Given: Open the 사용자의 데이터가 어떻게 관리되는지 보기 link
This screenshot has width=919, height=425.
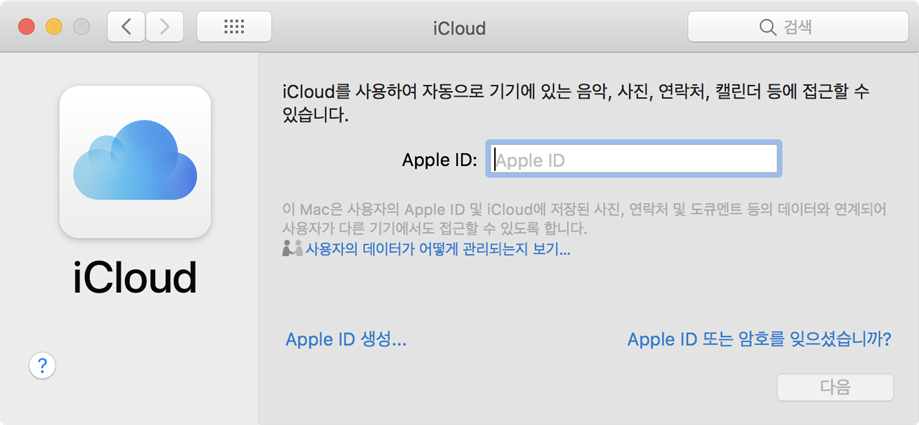Looking at the screenshot, I should coord(438,250).
